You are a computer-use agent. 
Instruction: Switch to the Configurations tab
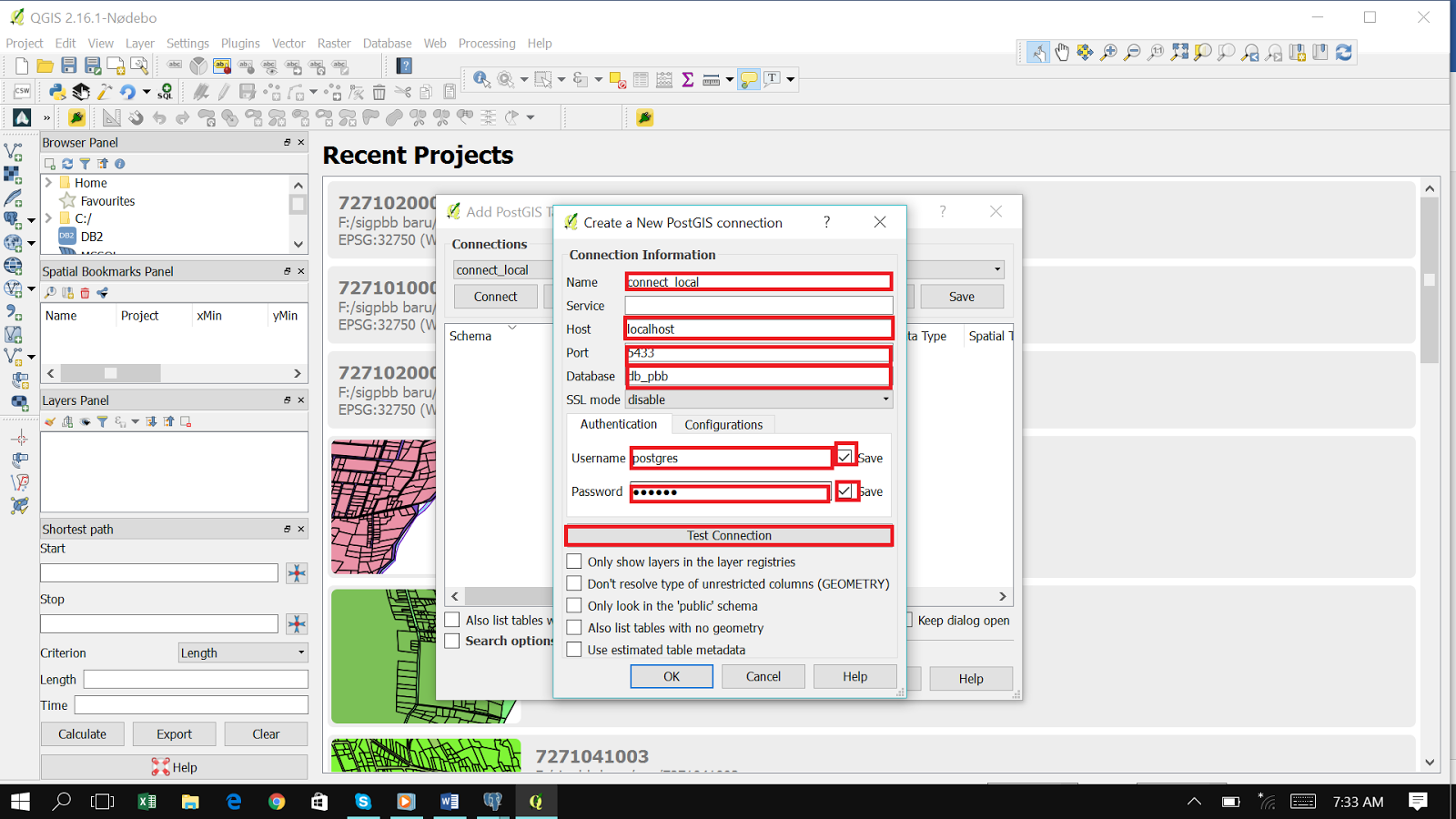pyautogui.click(x=723, y=424)
